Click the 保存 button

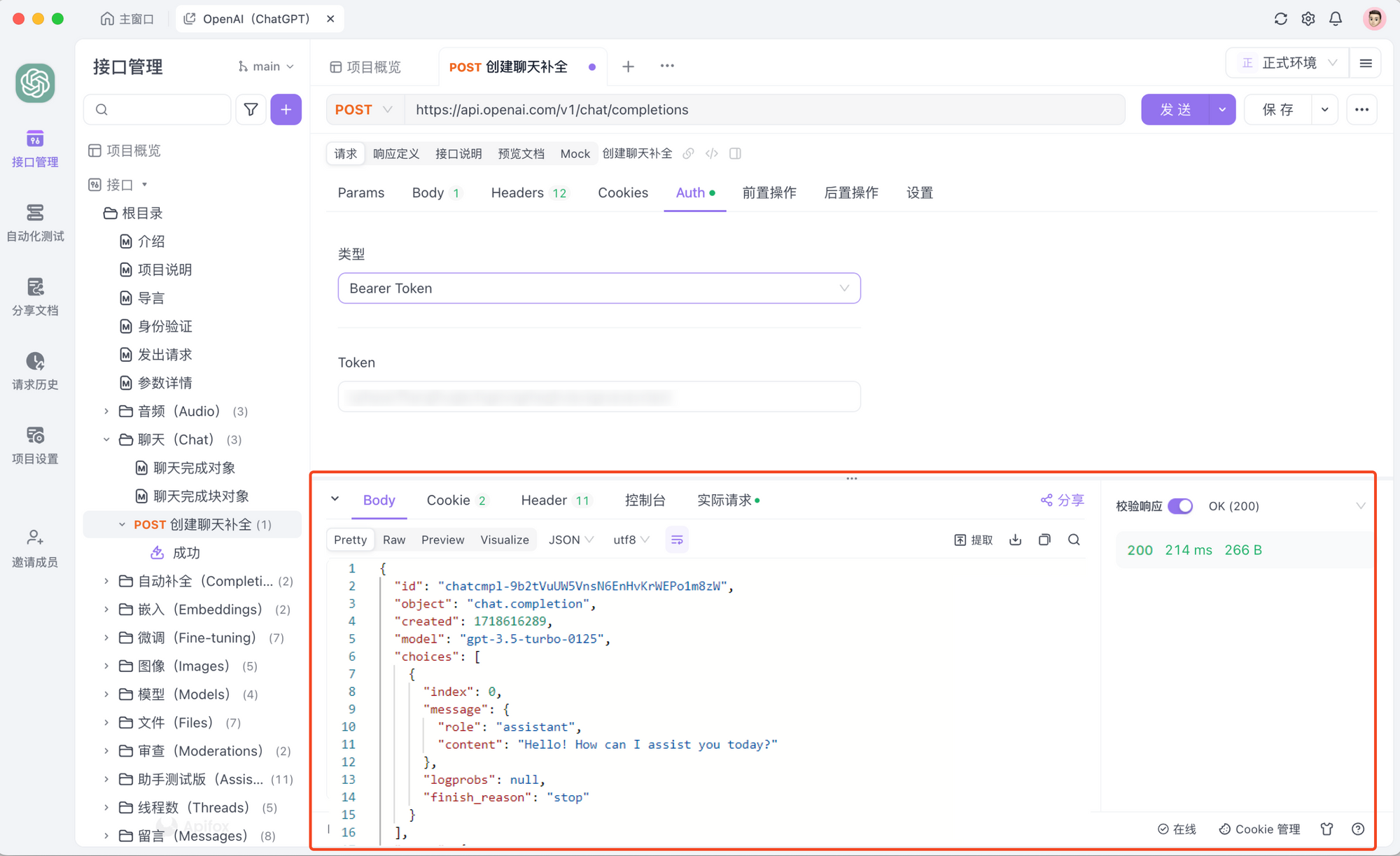1277,109
